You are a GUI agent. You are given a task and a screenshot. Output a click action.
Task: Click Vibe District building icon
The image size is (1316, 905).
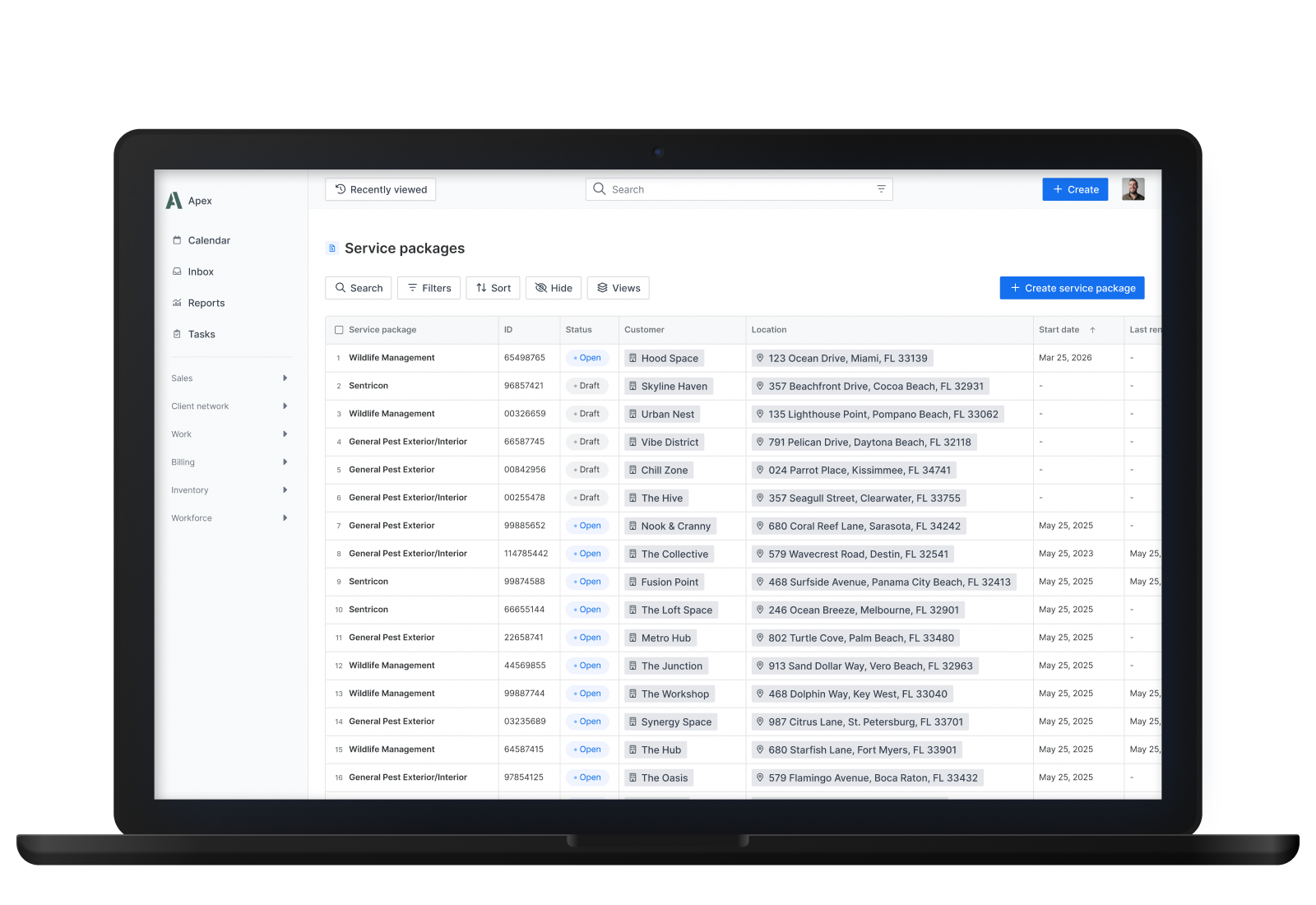(x=633, y=442)
